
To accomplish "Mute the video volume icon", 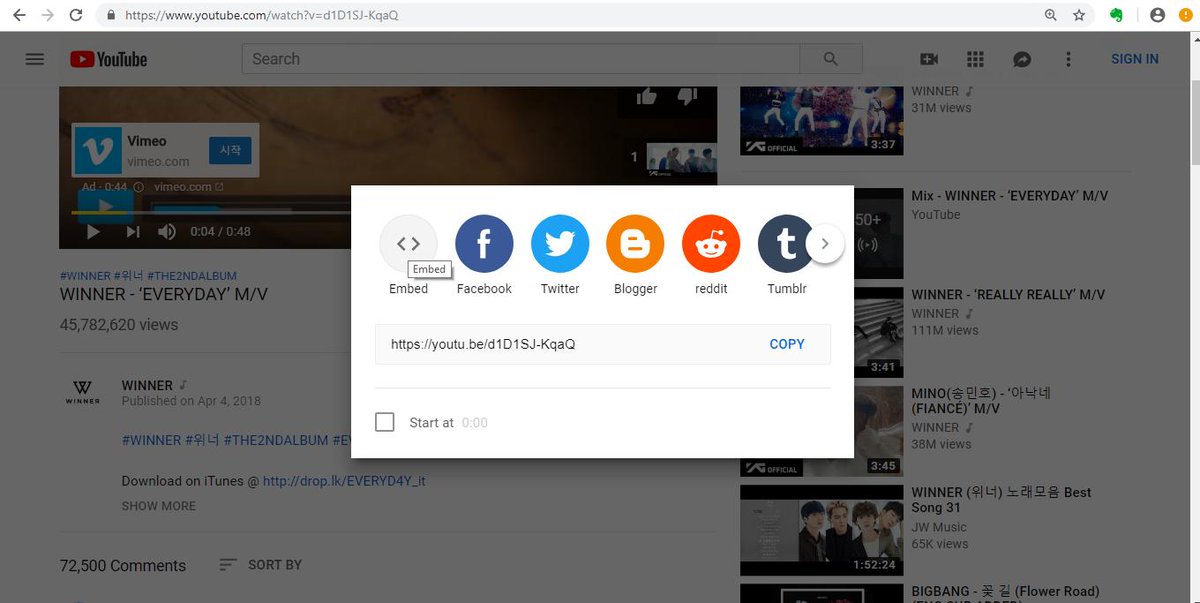I will point(167,231).
